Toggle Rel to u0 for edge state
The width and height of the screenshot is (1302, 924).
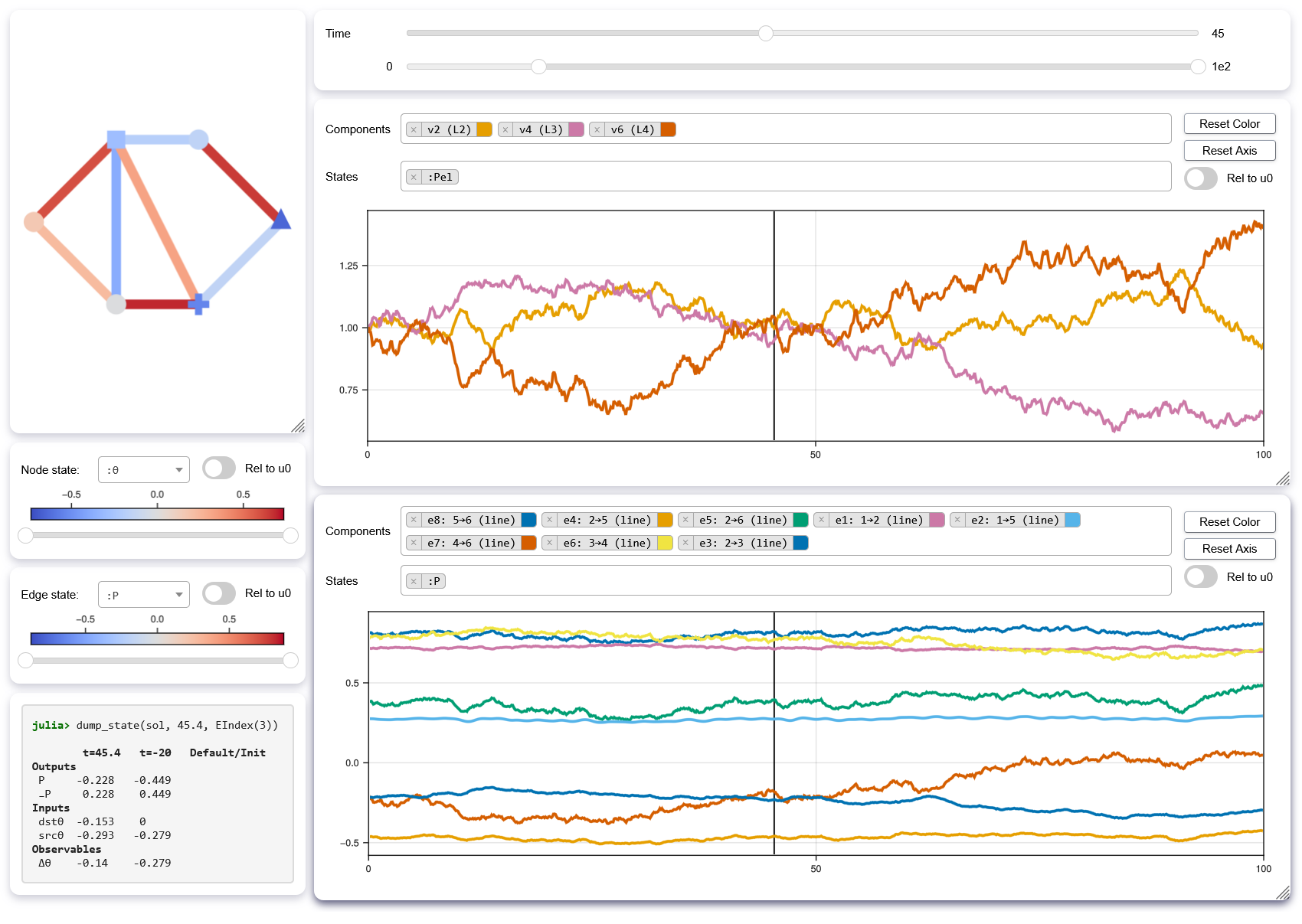(219, 593)
